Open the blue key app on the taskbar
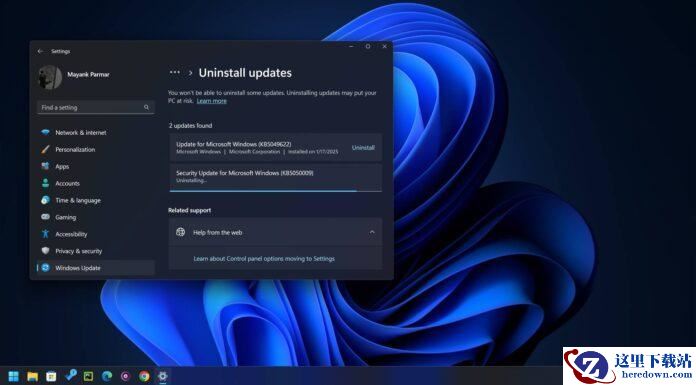Image resolution: width=696 pixels, height=385 pixels. (x=70, y=376)
